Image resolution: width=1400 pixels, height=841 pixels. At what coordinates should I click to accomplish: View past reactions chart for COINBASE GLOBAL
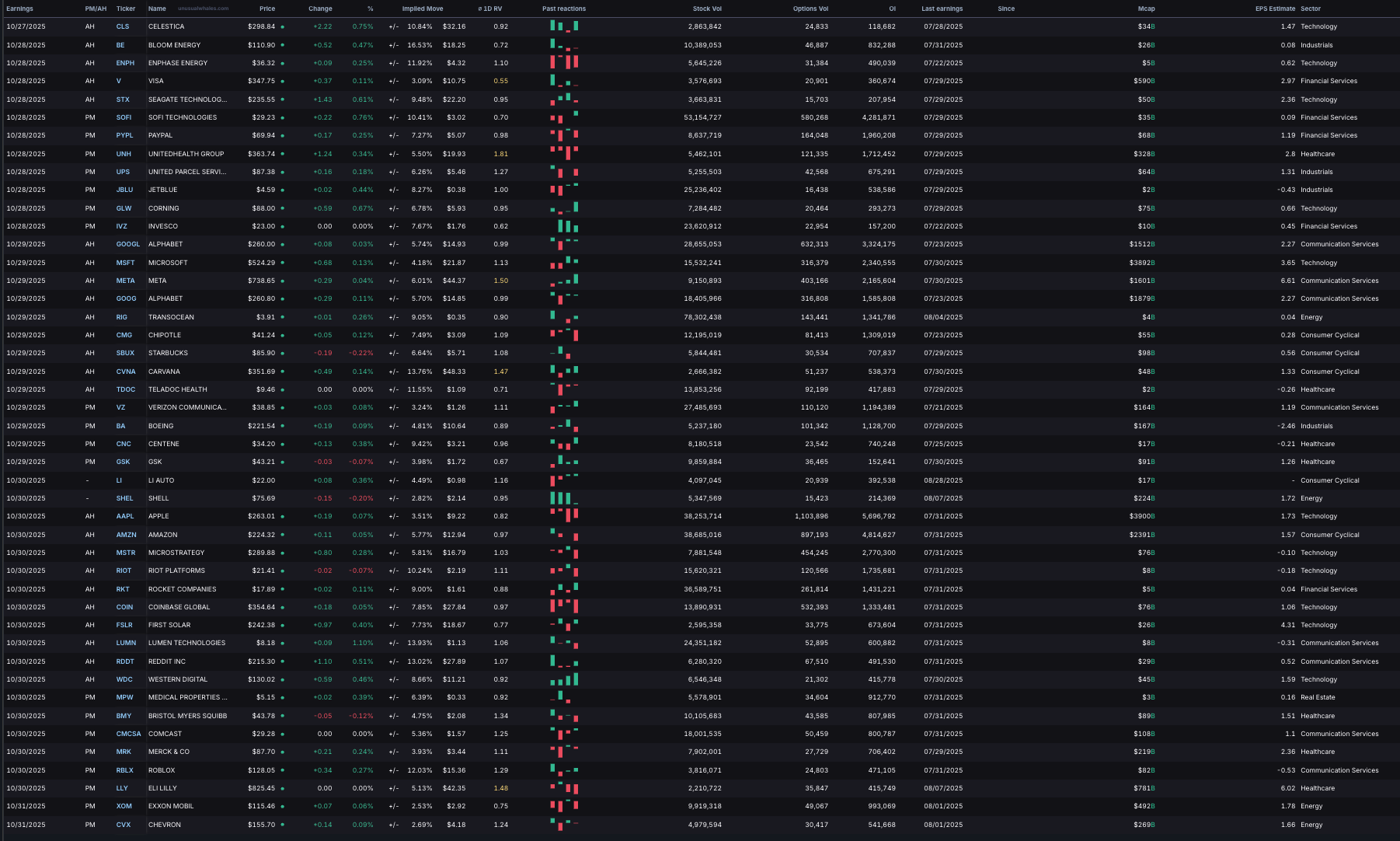click(564, 607)
